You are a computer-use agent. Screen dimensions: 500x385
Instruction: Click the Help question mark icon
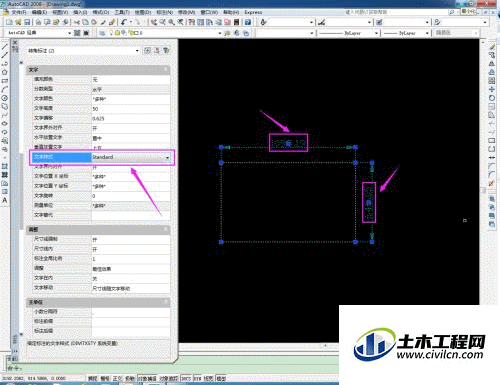tap(248, 22)
